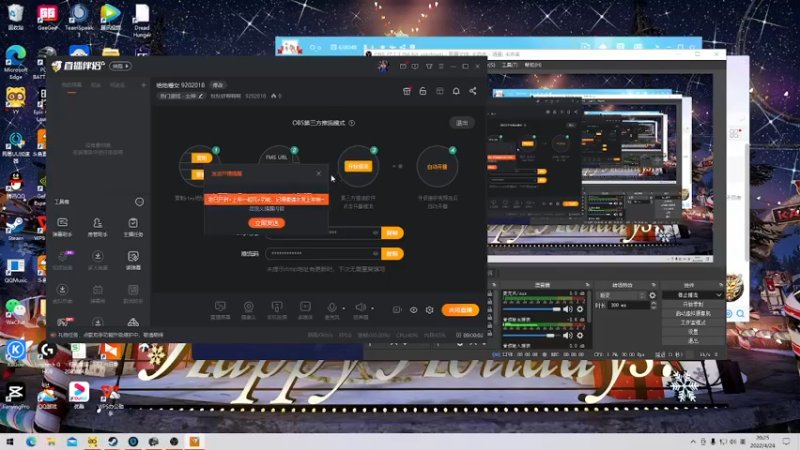Close the 发送开播提醒 popup
Image resolution: width=800 pixels, height=450 pixels.
pos(318,173)
